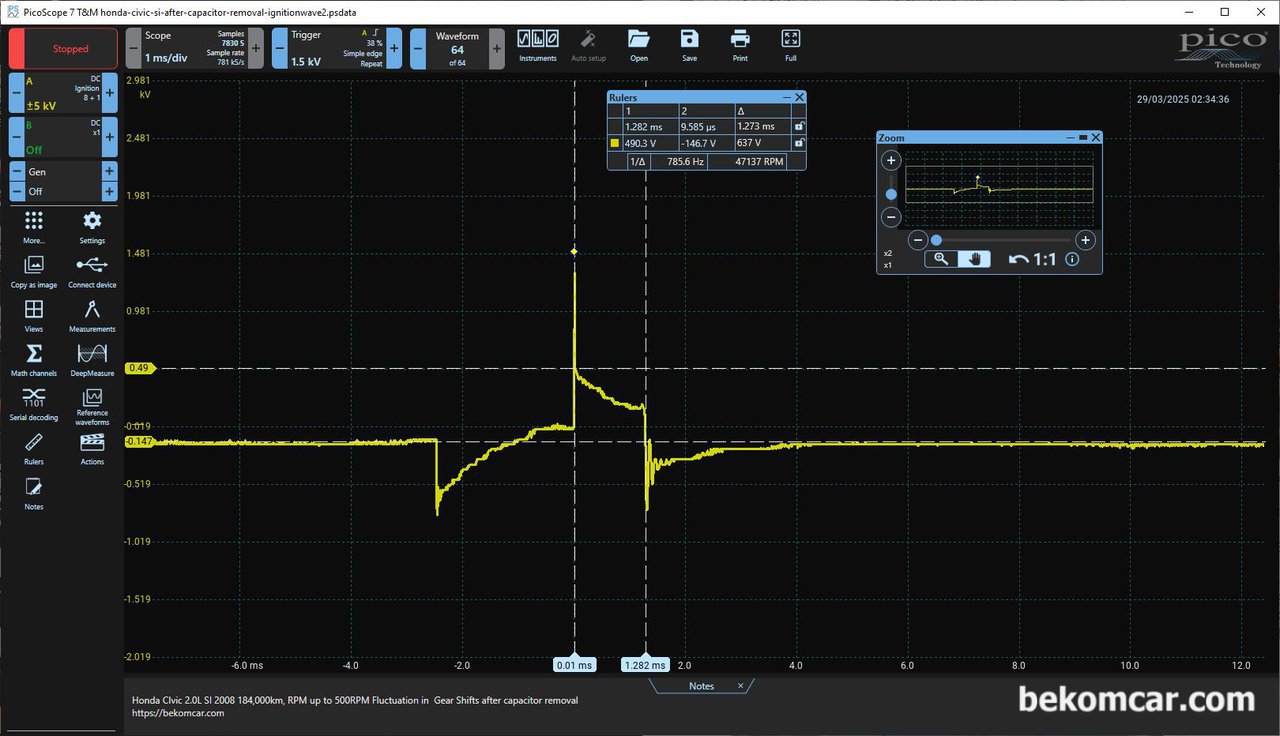
Task: Click the 1/Δ button in Rulers
Action: (637, 160)
